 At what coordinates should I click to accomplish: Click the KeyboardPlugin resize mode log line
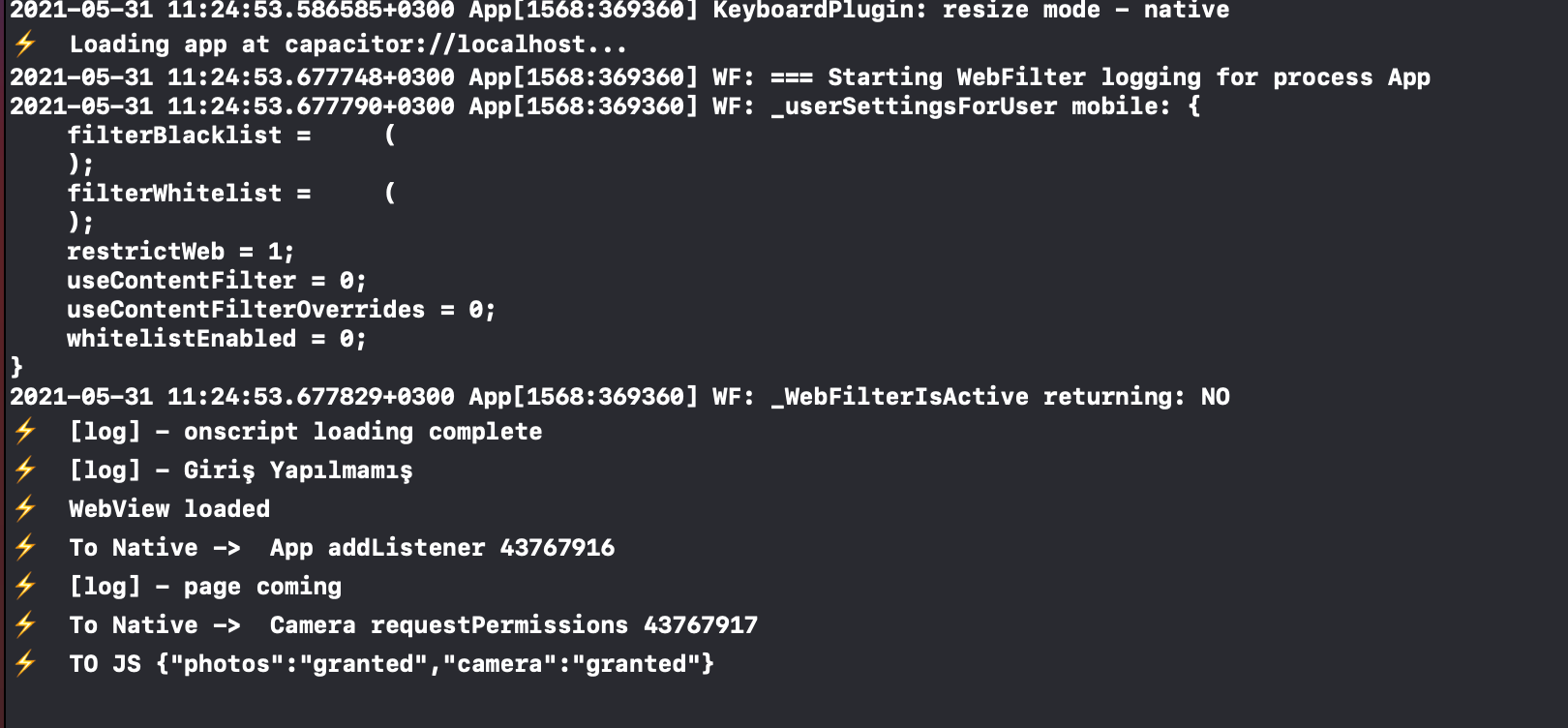click(x=619, y=11)
